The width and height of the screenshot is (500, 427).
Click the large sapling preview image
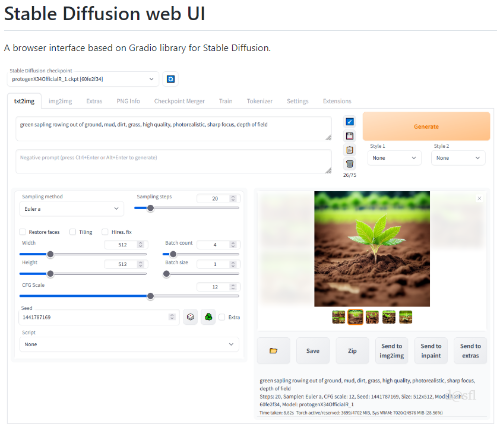(372, 249)
